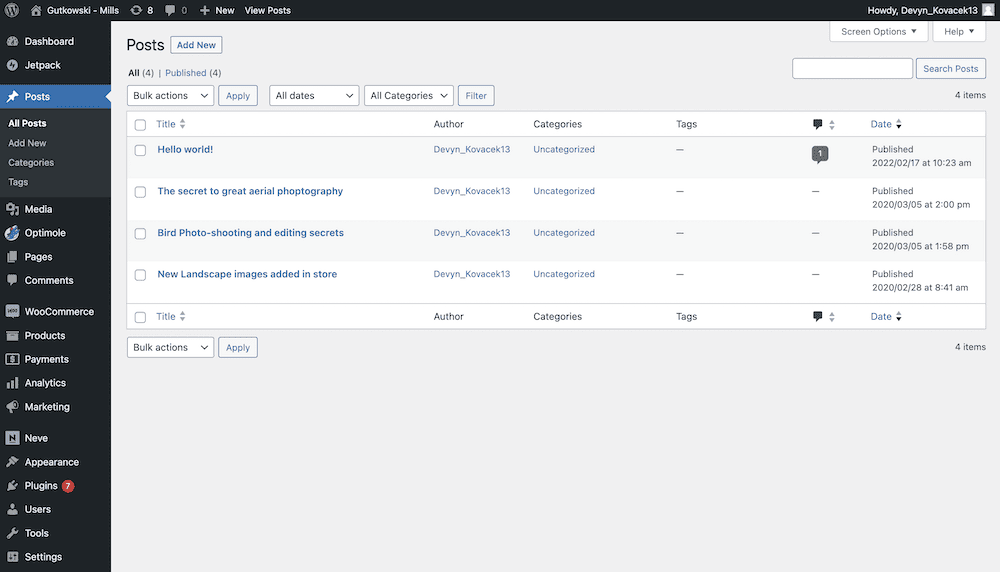Open the All dates dropdown
Screen dimensions: 1000x572
[x=314, y=96]
